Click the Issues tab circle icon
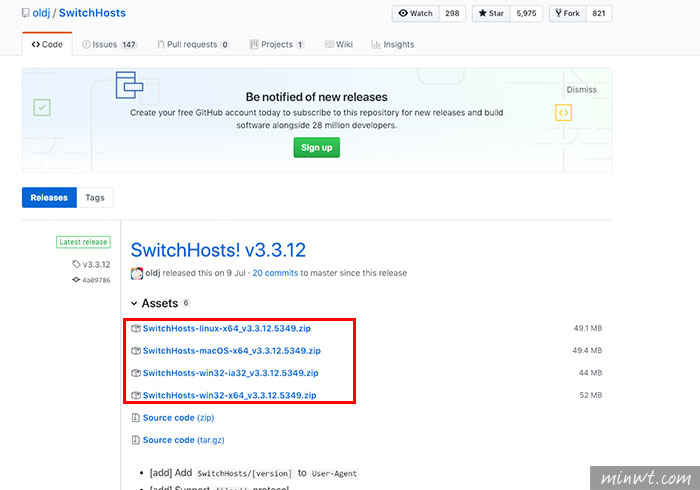 pos(86,44)
